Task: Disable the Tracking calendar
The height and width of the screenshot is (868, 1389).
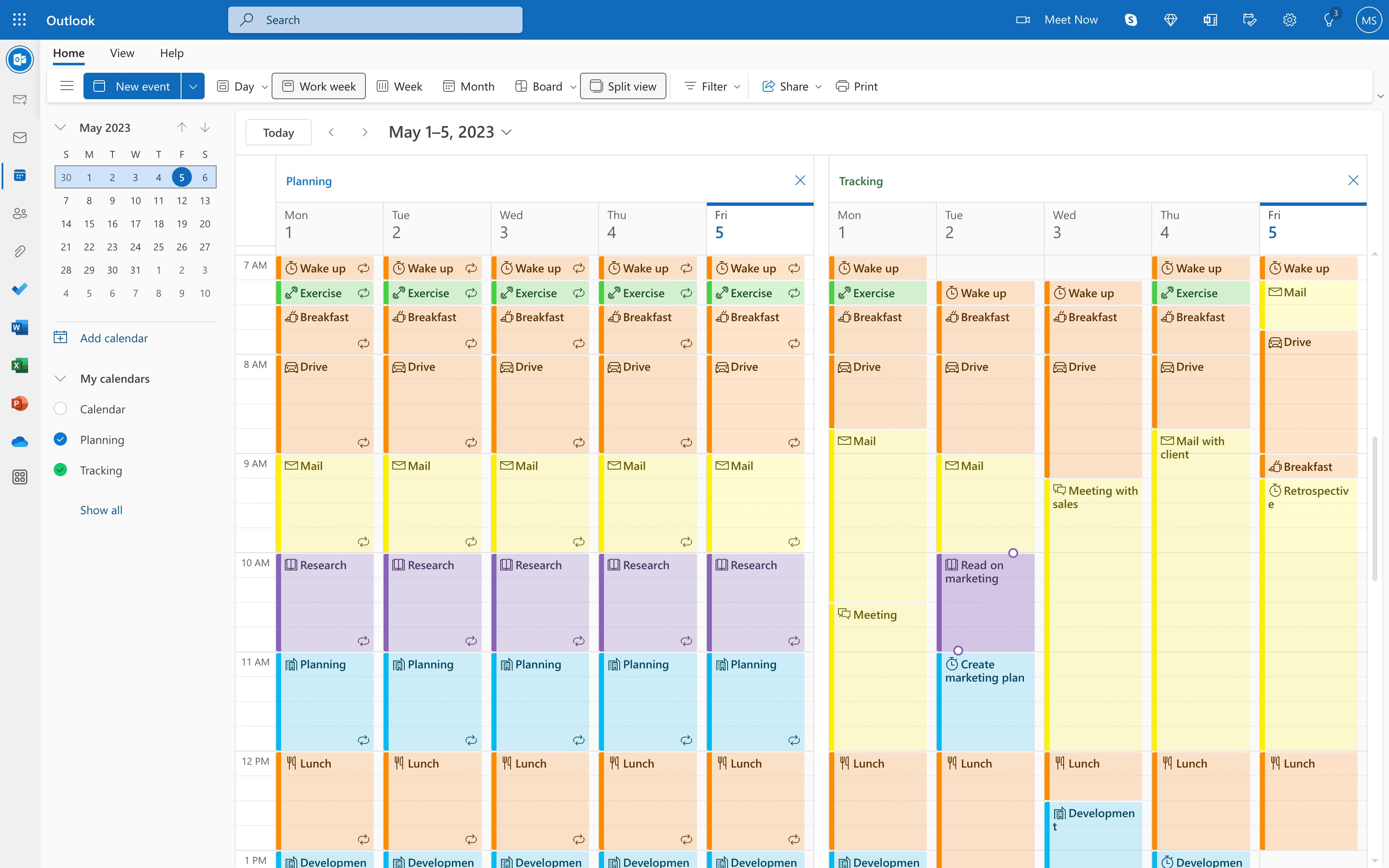Action: click(61, 470)
